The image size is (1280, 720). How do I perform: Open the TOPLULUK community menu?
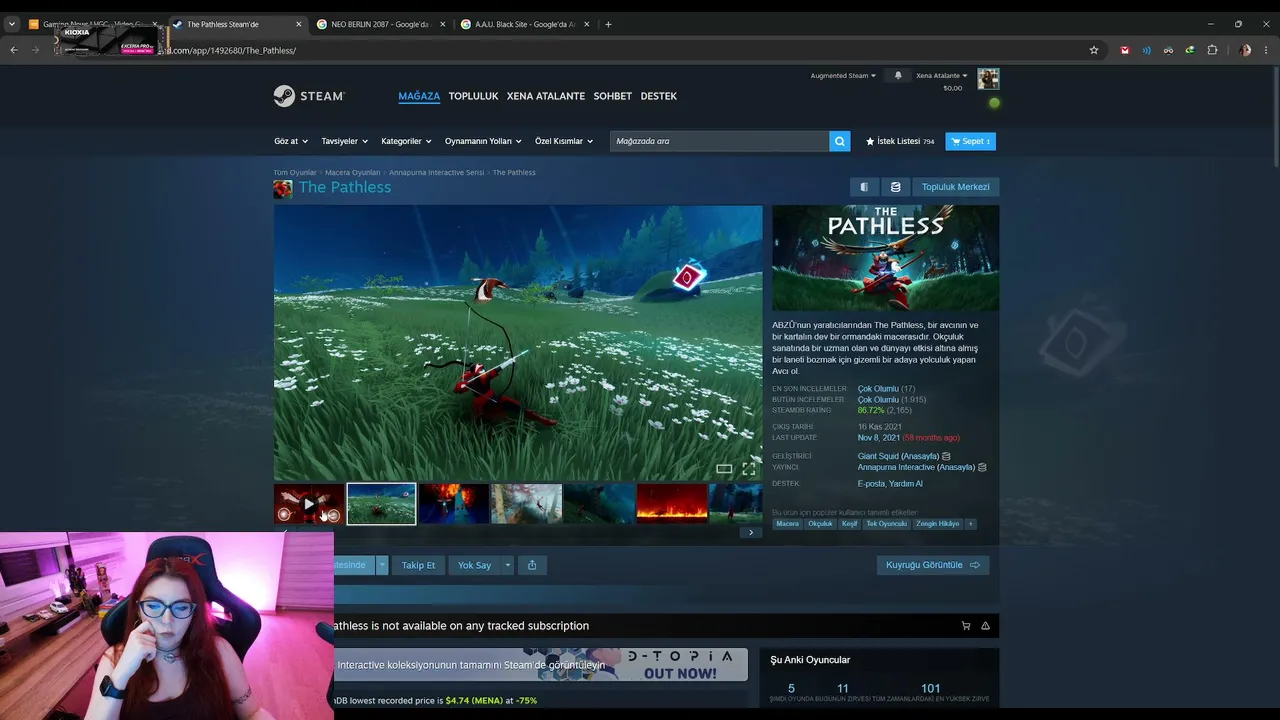click(x=473, y=96)
